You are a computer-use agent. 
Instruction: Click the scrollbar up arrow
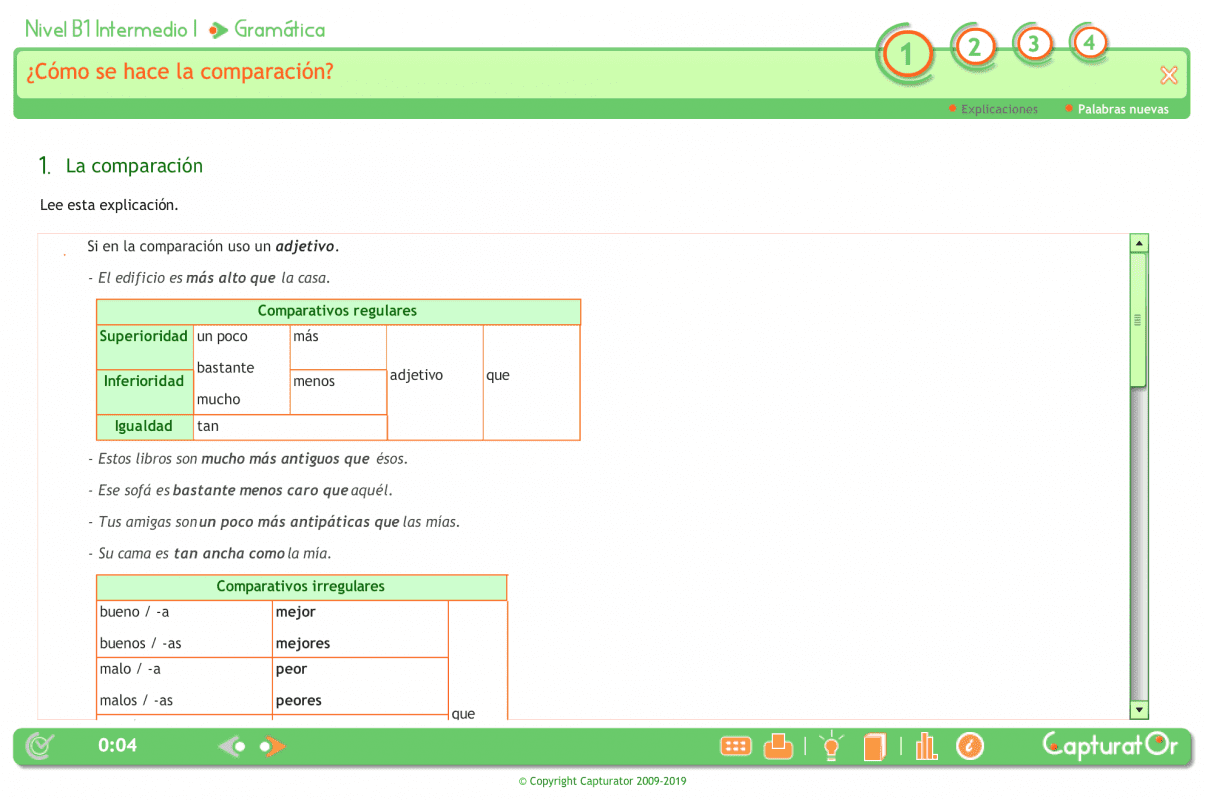point(1139,241)
